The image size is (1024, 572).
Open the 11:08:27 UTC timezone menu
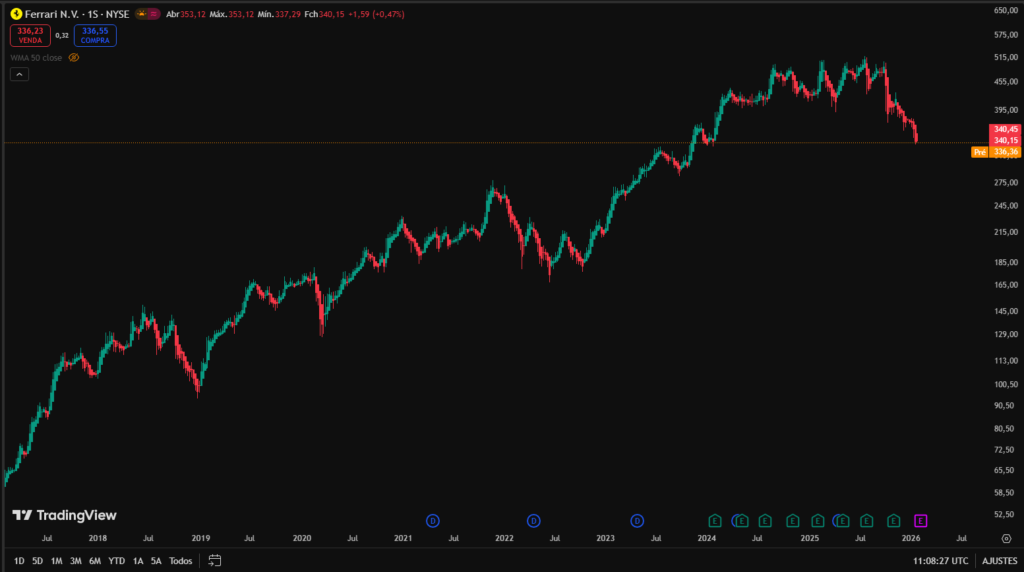[x=940, y=561]
